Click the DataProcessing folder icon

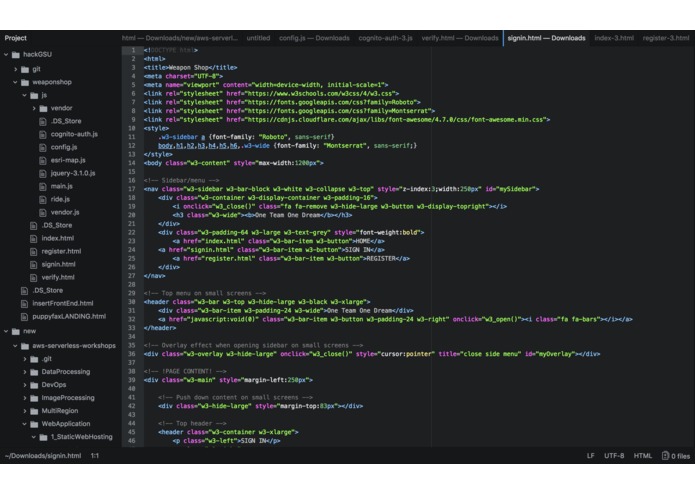34,372
